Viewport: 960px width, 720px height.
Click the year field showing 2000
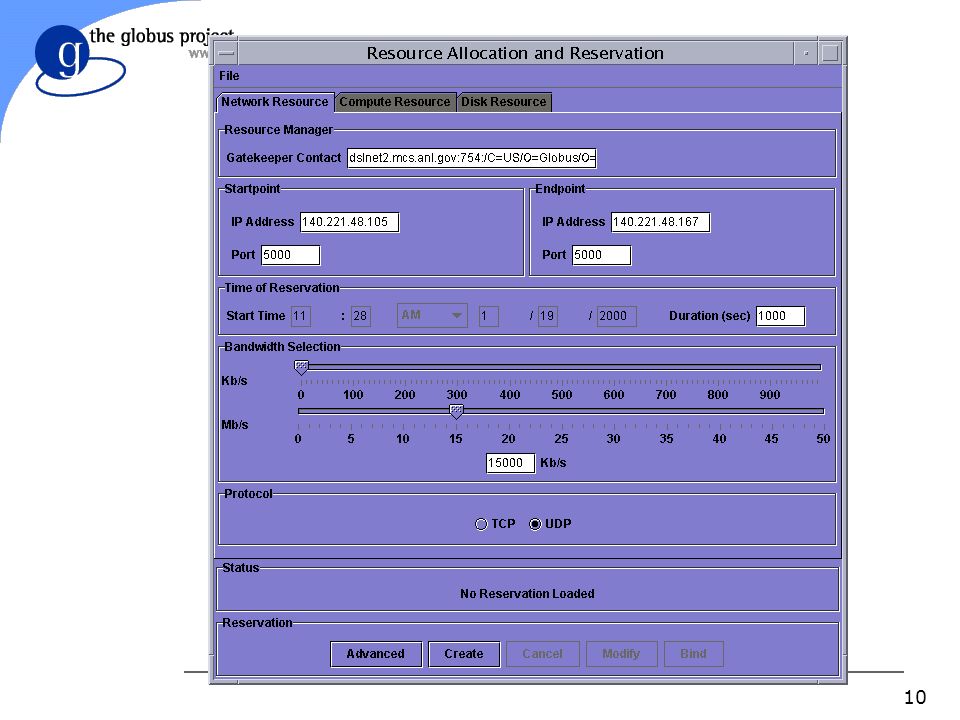pyautogui.click(x=617, y=316)
